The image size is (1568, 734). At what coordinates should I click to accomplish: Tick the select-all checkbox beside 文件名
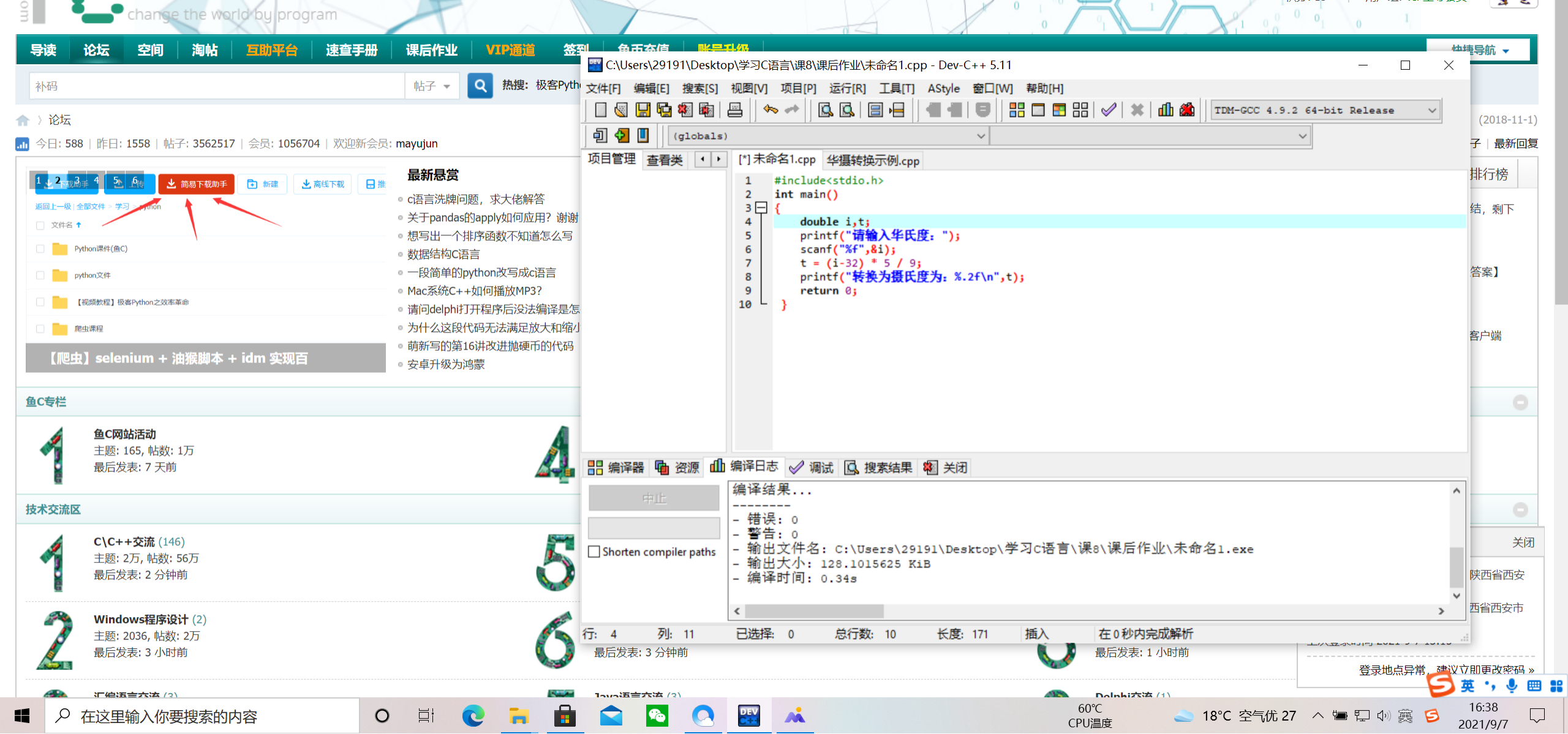(x=40, y=225)
